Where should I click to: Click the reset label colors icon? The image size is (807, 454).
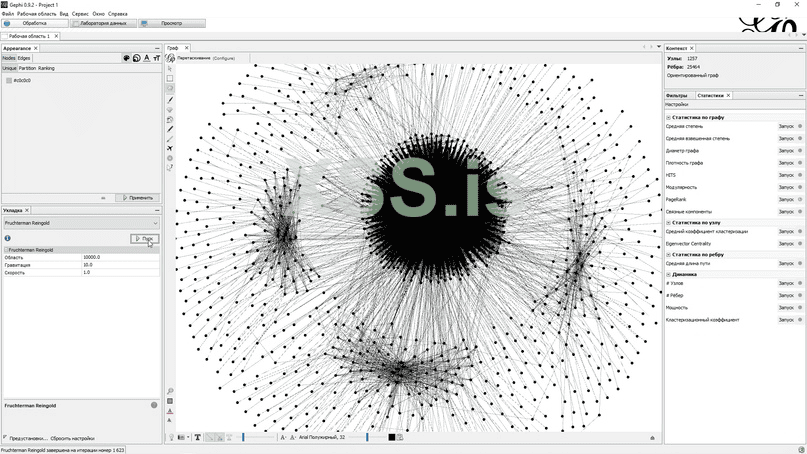coord(170,411)
